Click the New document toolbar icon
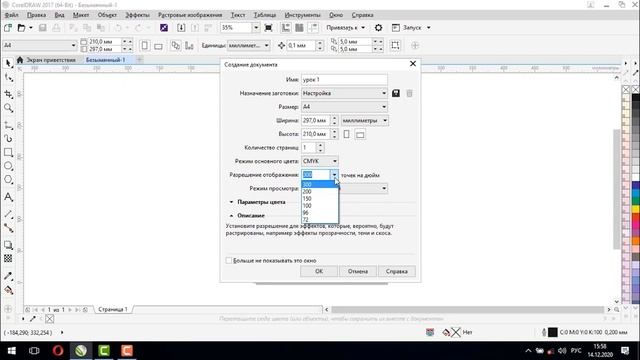The width and height of the screenshot is (640, 360). 7,28
